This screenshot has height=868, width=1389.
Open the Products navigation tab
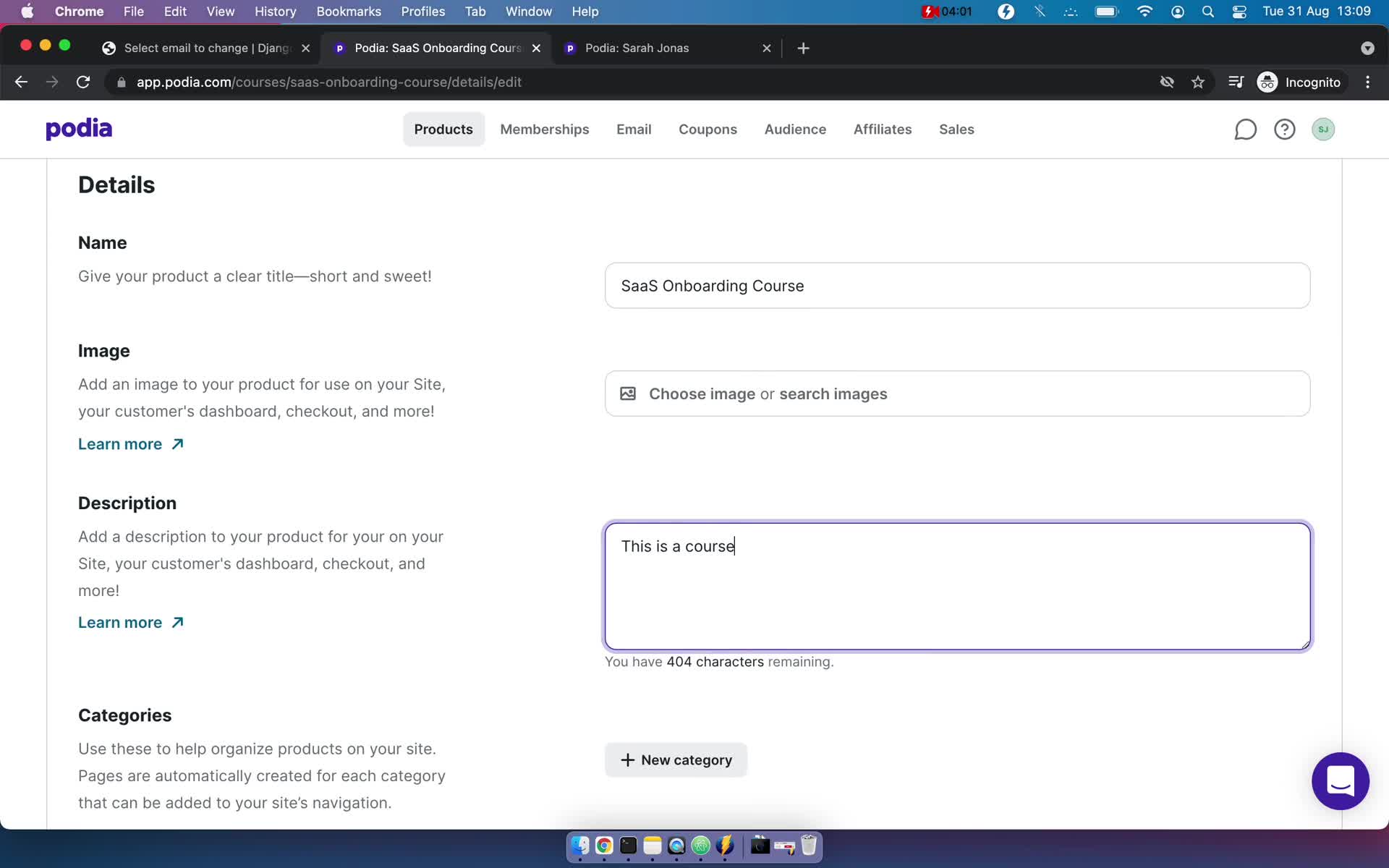point(444,129)
